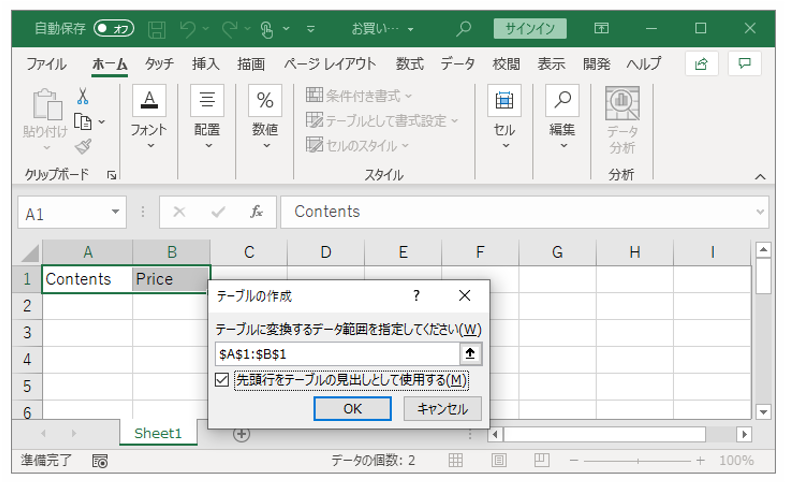Switch to the ページ レイアウト tab
The image size is (790, 488).
coord(330,64)
